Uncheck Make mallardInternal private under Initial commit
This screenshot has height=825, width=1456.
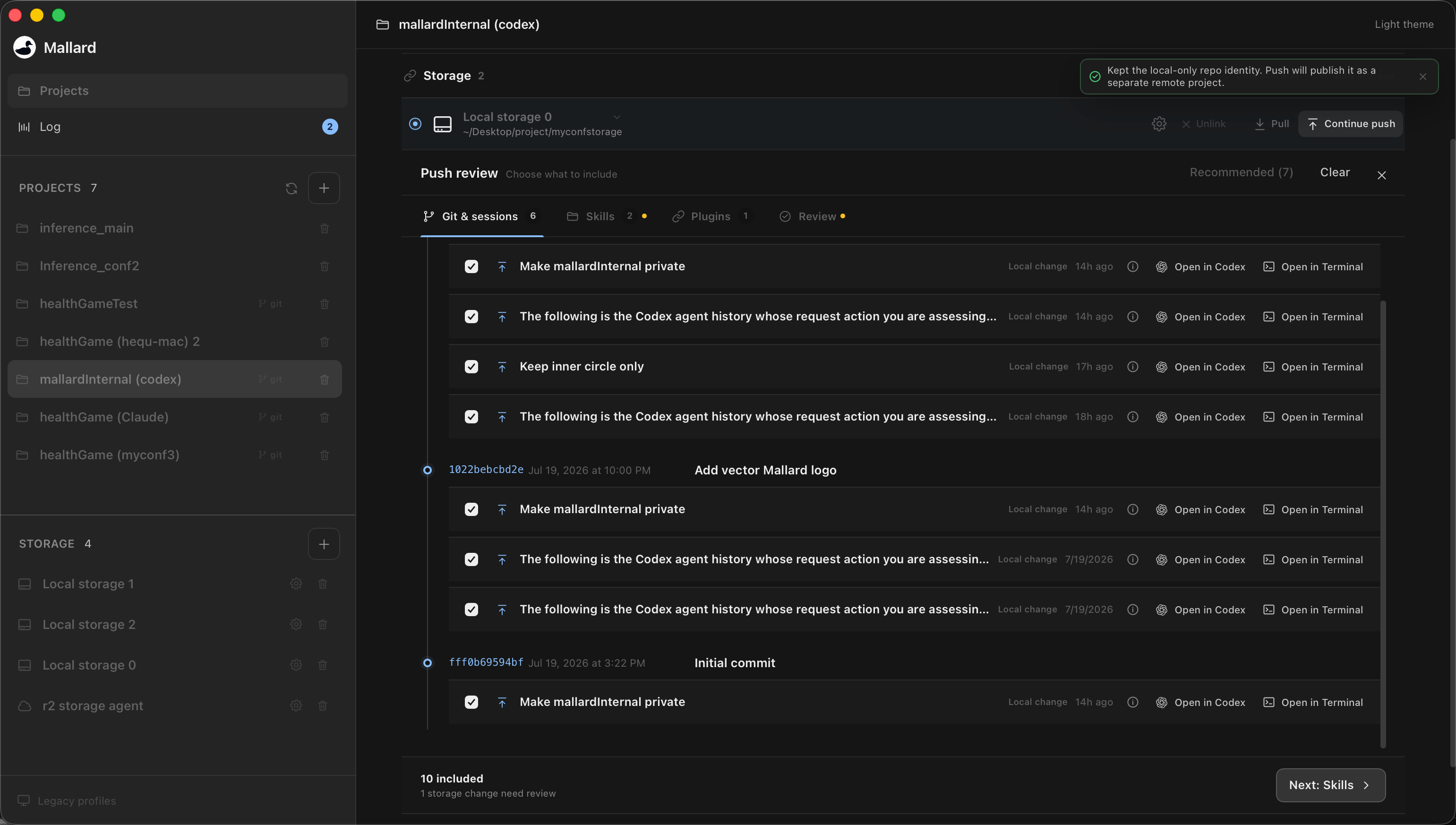[471, 702]
